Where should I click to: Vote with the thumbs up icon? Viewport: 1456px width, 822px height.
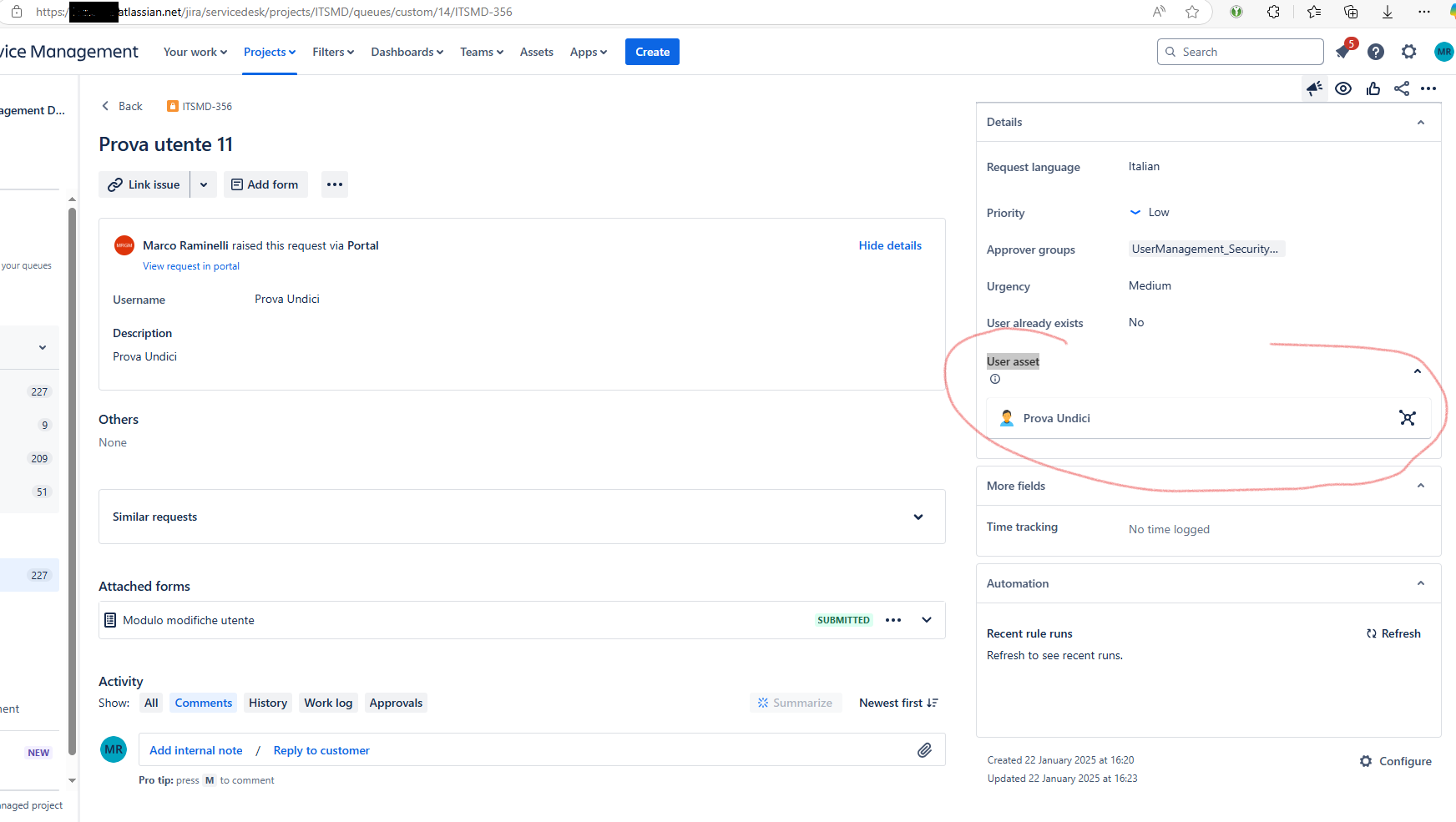pos(1373,88)
